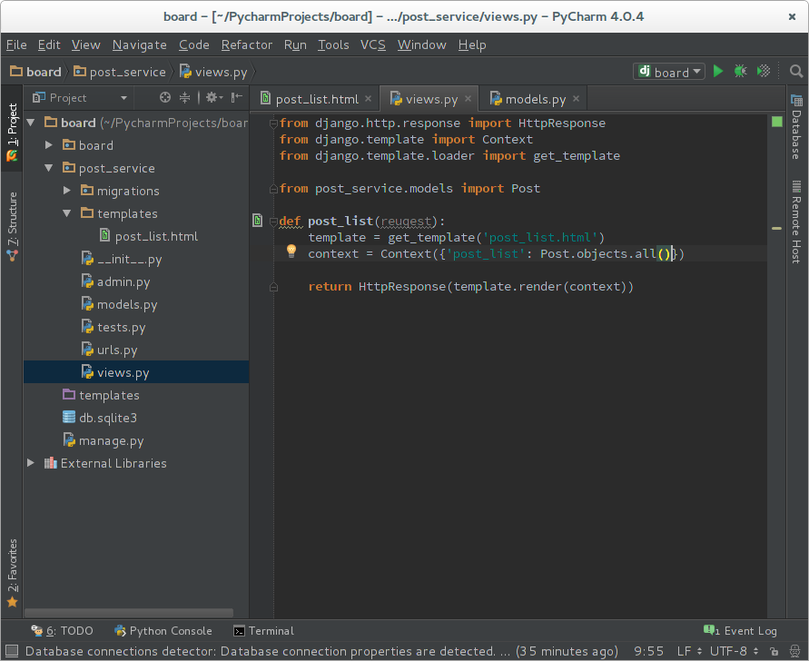The image size is (809, 661).
Task: Run the board configuration with green play button
Action: (x=718, y=71)
